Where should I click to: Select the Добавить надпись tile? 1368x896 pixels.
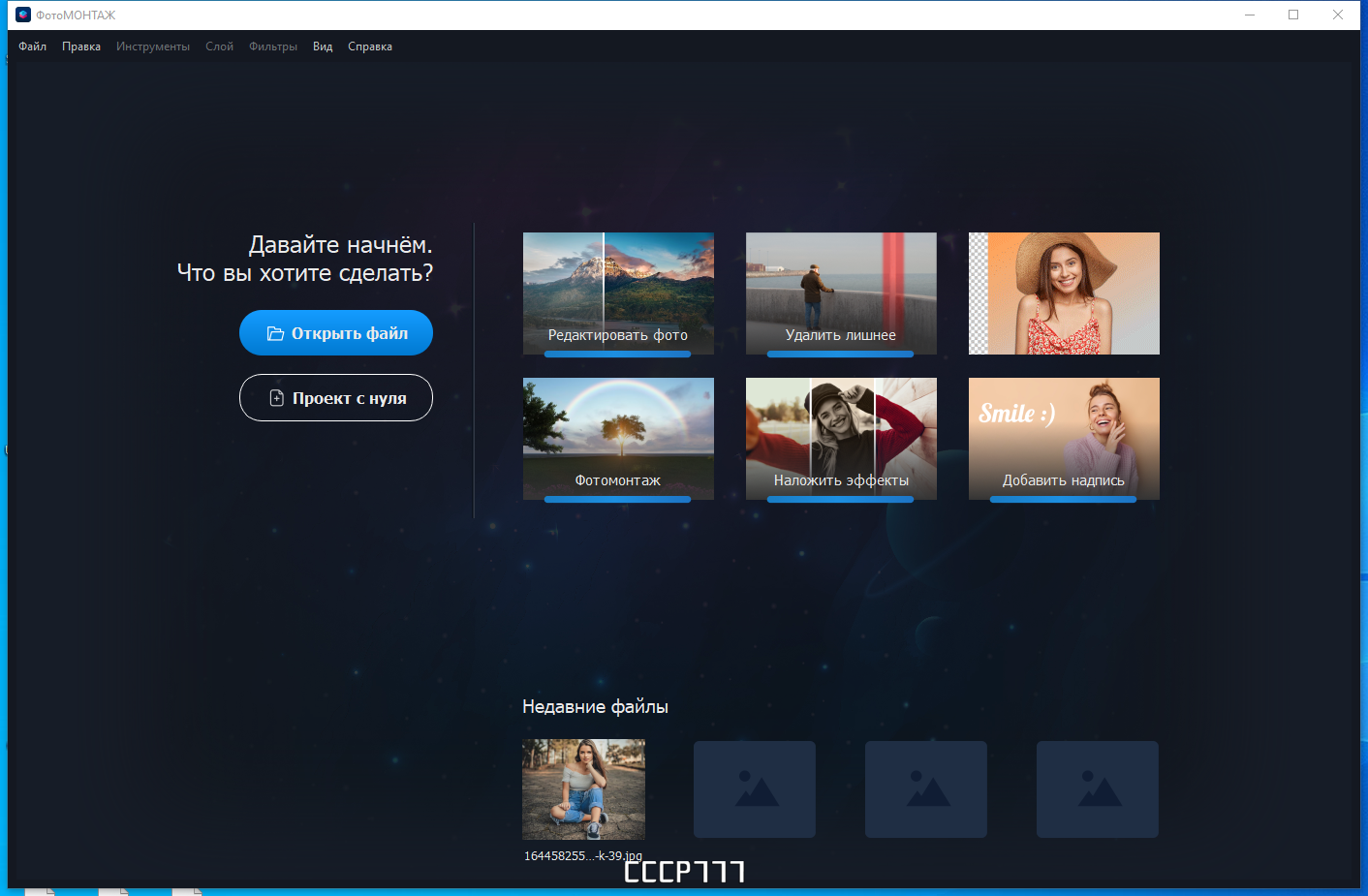click(1063, 439)
